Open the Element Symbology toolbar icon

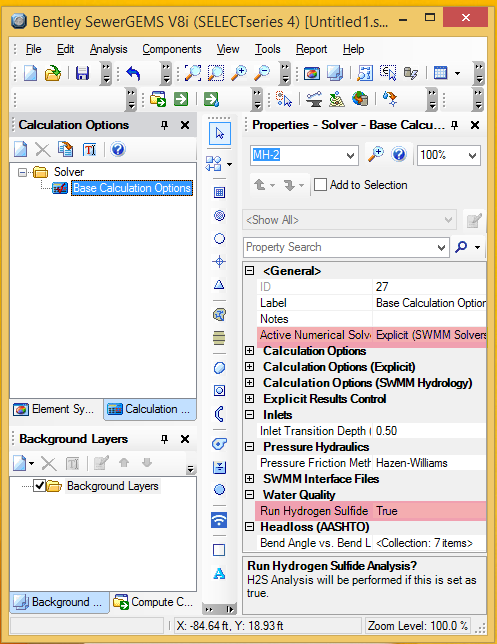(312, 74)
